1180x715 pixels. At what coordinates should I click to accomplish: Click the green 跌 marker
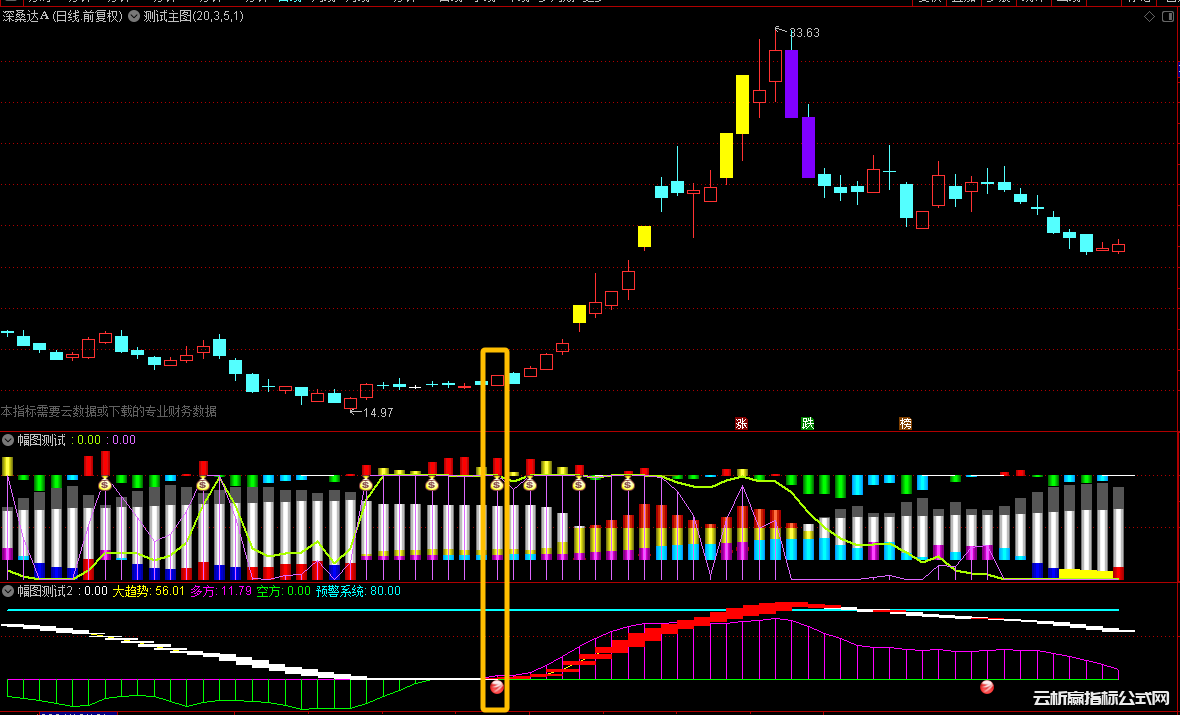(x=807, y=424)
